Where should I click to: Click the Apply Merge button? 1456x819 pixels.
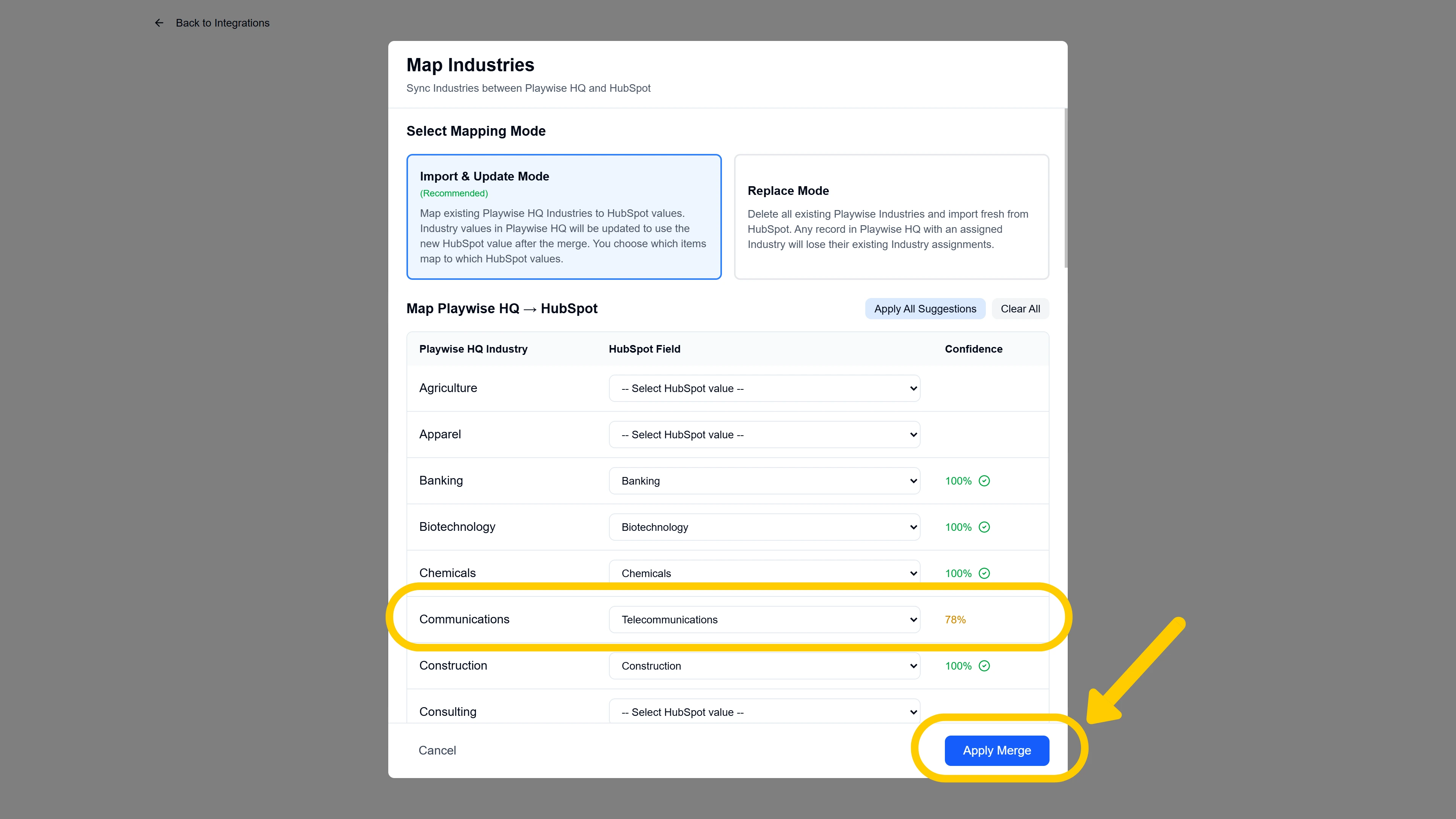point(996,750)
